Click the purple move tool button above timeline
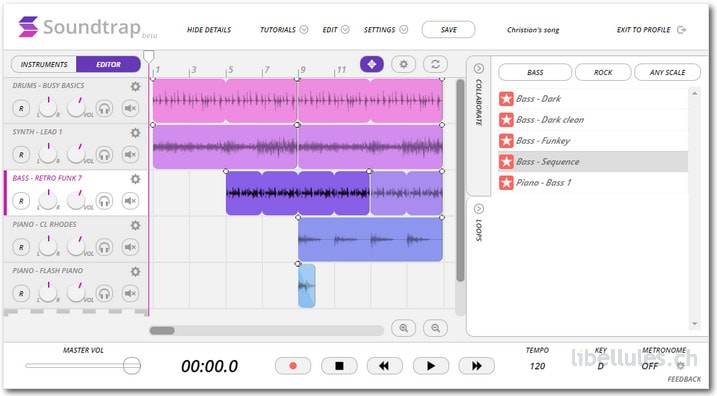The height and width of the screenshot is (396, 717). click(372, 64)
